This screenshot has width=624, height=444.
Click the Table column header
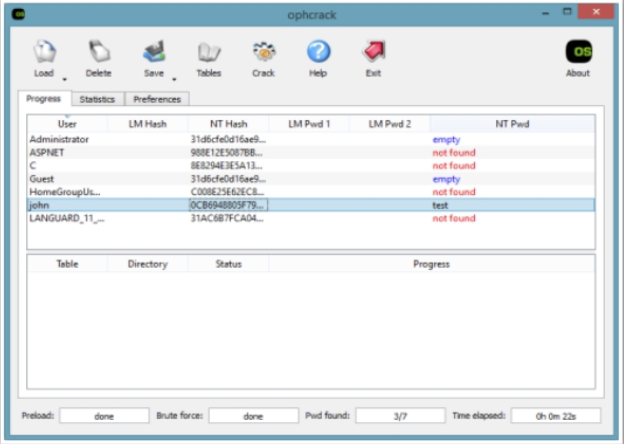click(67, 264)
